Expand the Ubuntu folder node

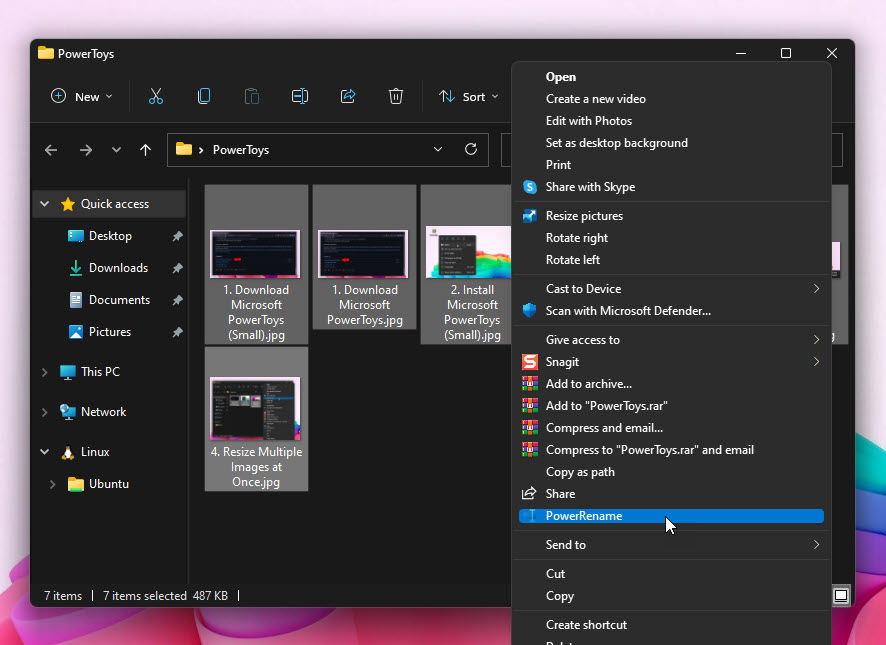point(53,484)
